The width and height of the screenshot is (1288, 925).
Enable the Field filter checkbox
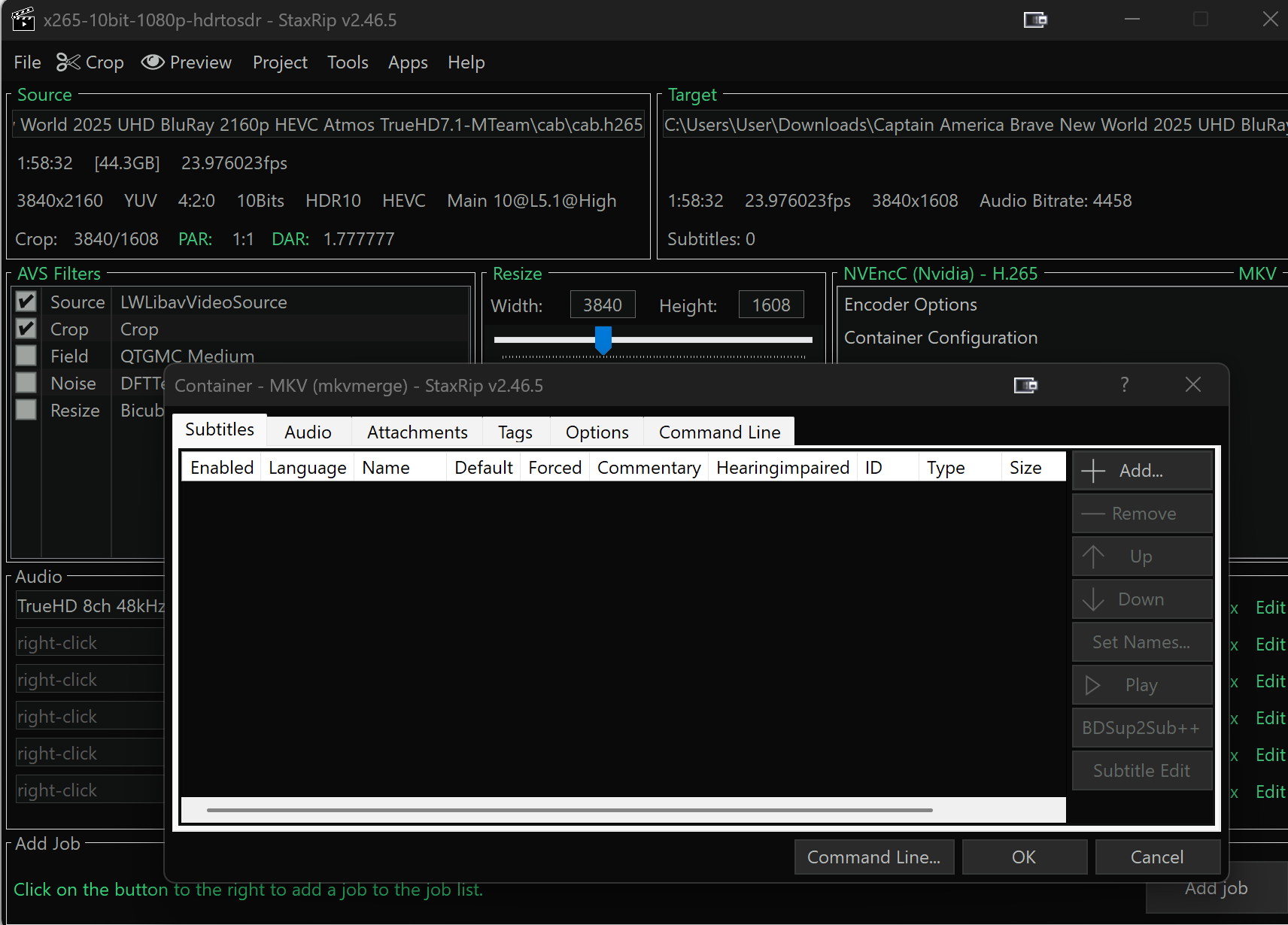26,356
